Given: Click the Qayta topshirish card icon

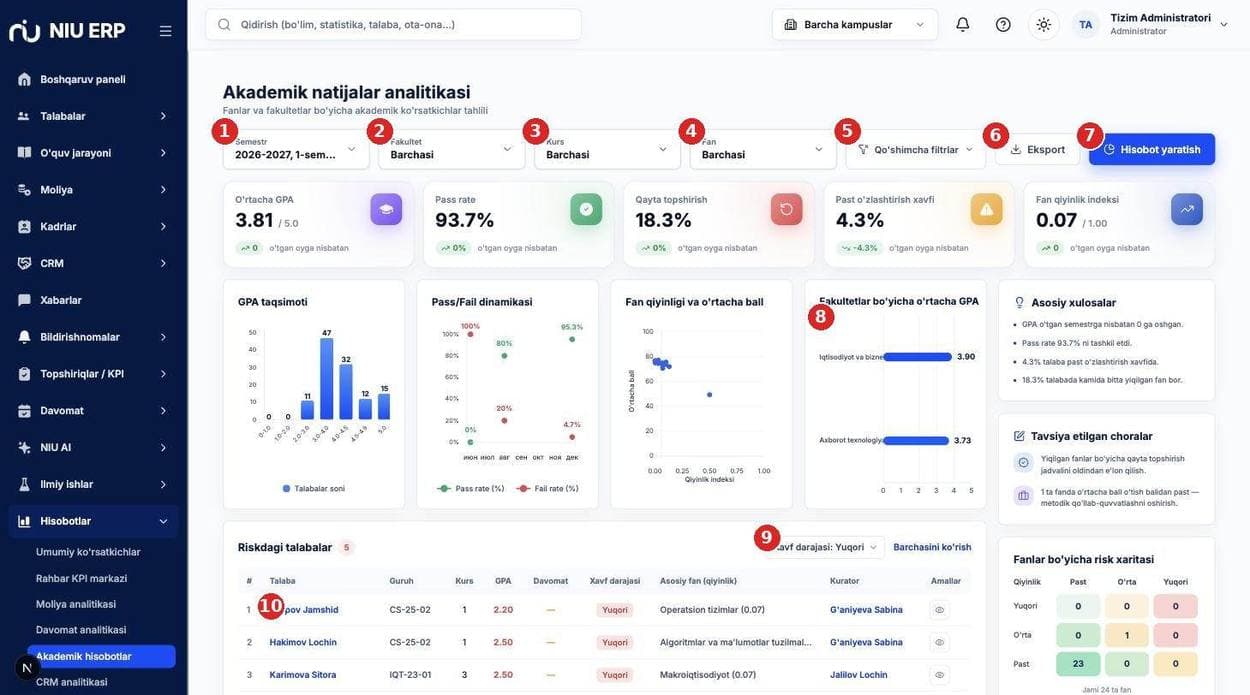Looking at the screenshot, I should (786, 209).
